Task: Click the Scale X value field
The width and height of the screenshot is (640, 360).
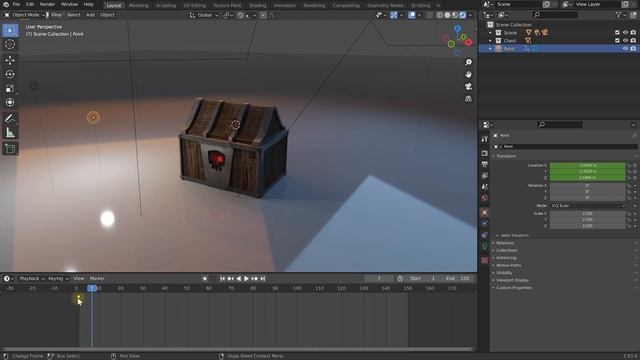Action: pos(587,213)
